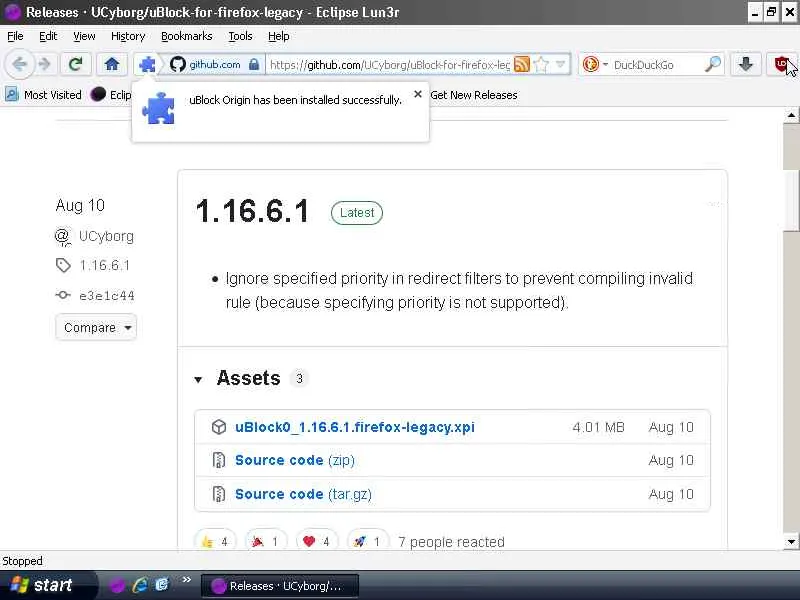Launch Internet Explorer from the quick launch

pyautogui.click(x=139, y=585)
